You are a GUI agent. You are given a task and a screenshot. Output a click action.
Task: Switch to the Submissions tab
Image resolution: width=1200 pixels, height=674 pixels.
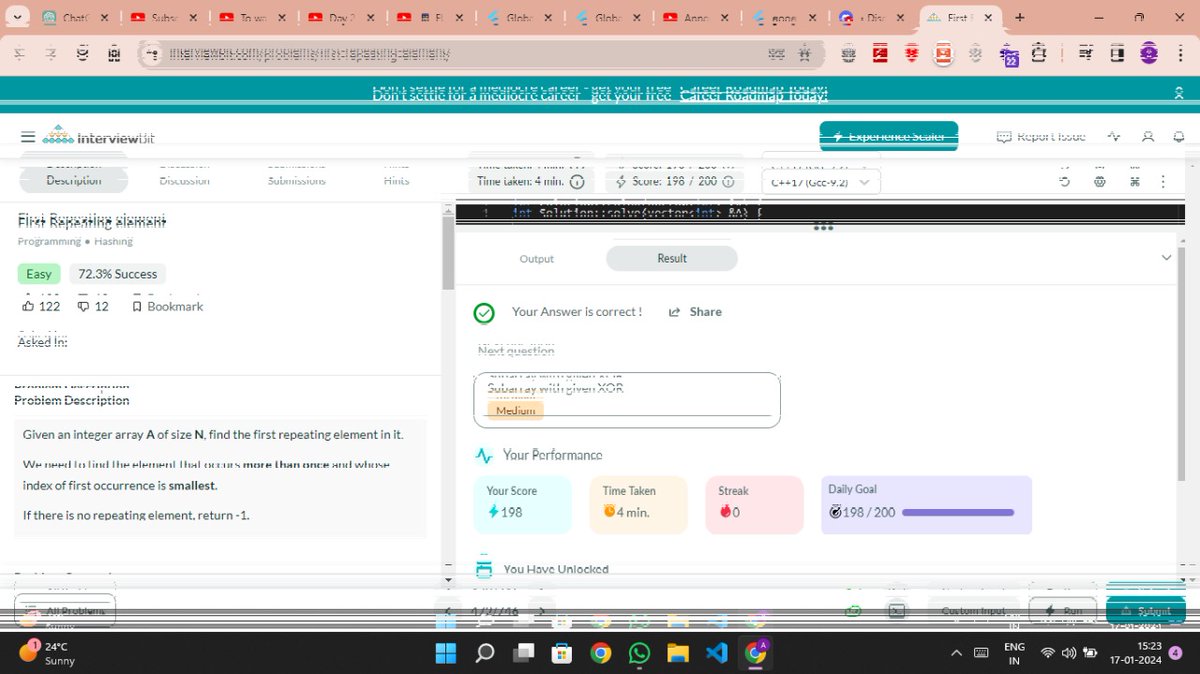tap(296, 180)
